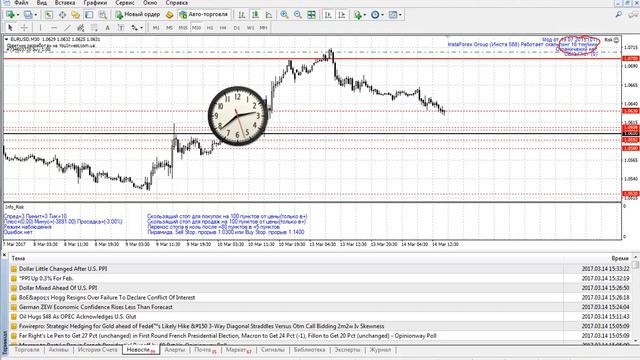Switch the chart to line chart
640x360 pixels.
tap(269, 15)
